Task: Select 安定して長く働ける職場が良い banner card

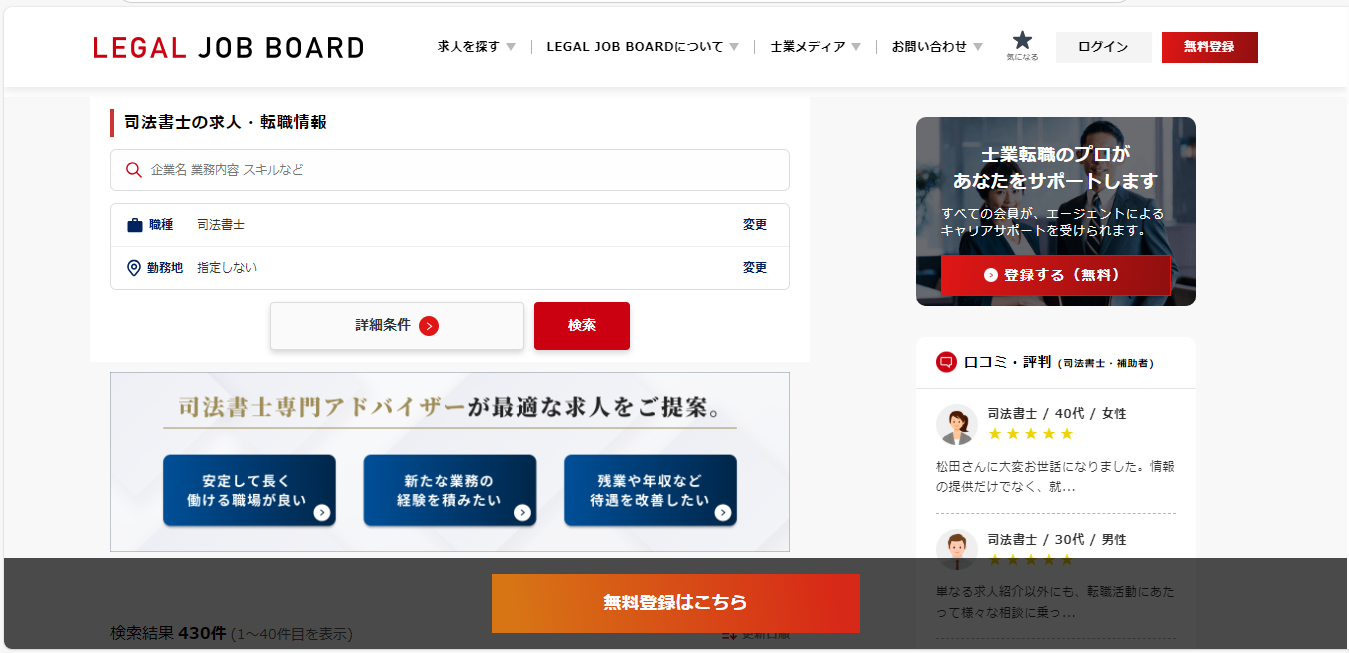Action: 249,490
